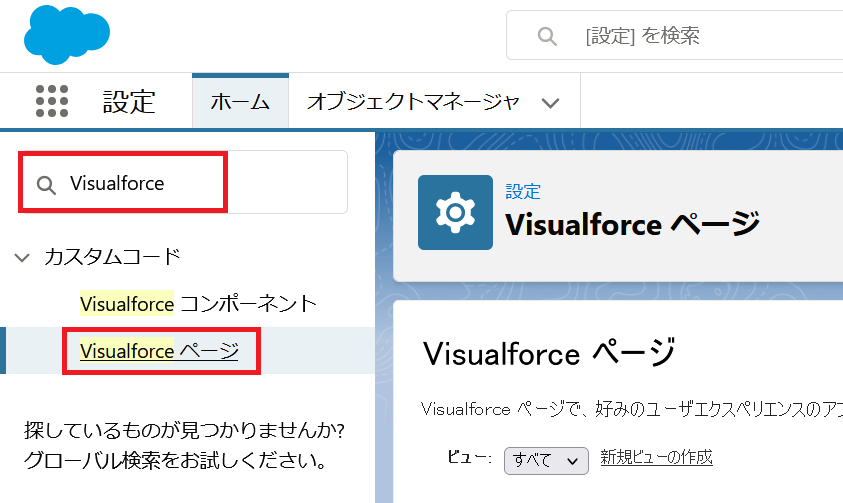Open the Visualforce ページ sidebar link
The width and height of the screenshot is (843, 503).
[159, 351]
